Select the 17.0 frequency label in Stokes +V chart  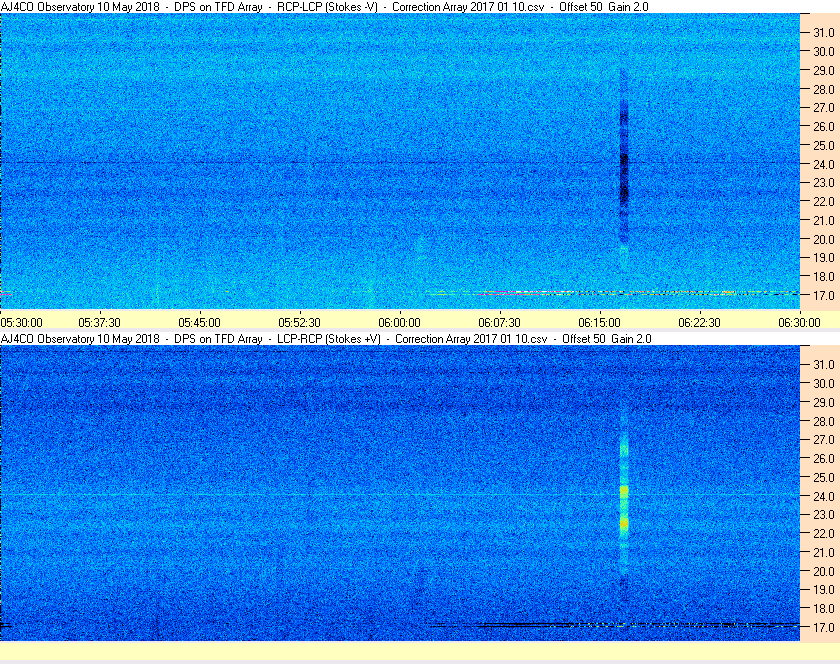click(824, 628)
